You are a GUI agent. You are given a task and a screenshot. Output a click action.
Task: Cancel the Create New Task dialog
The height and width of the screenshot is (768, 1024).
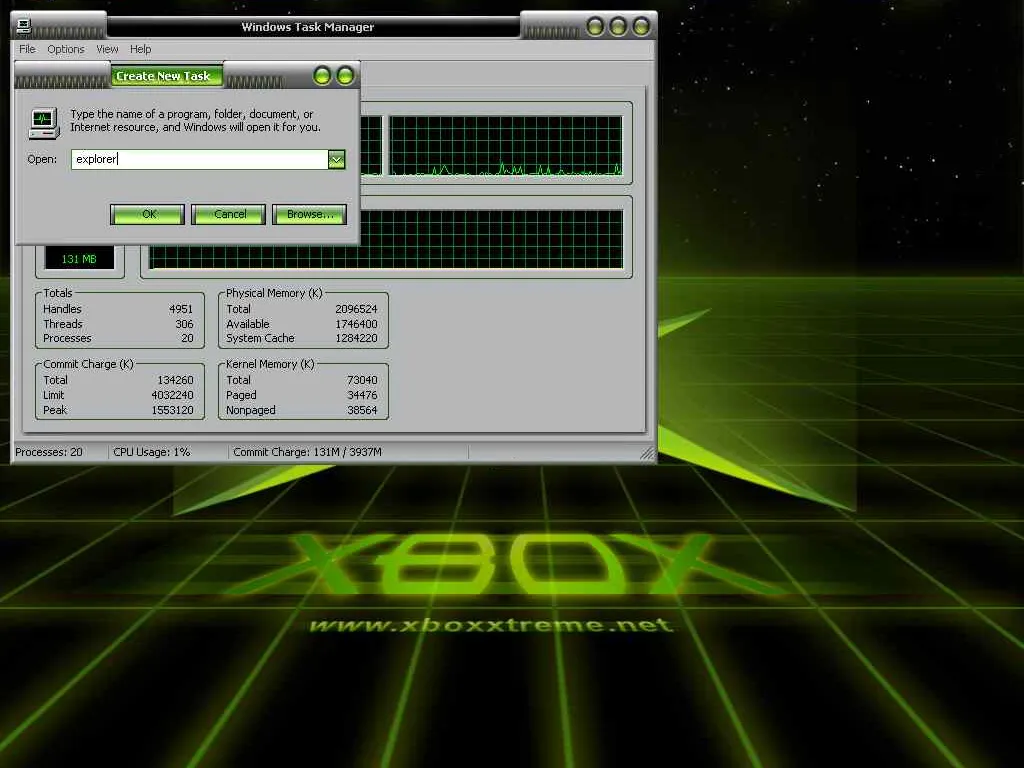[229, 214]
